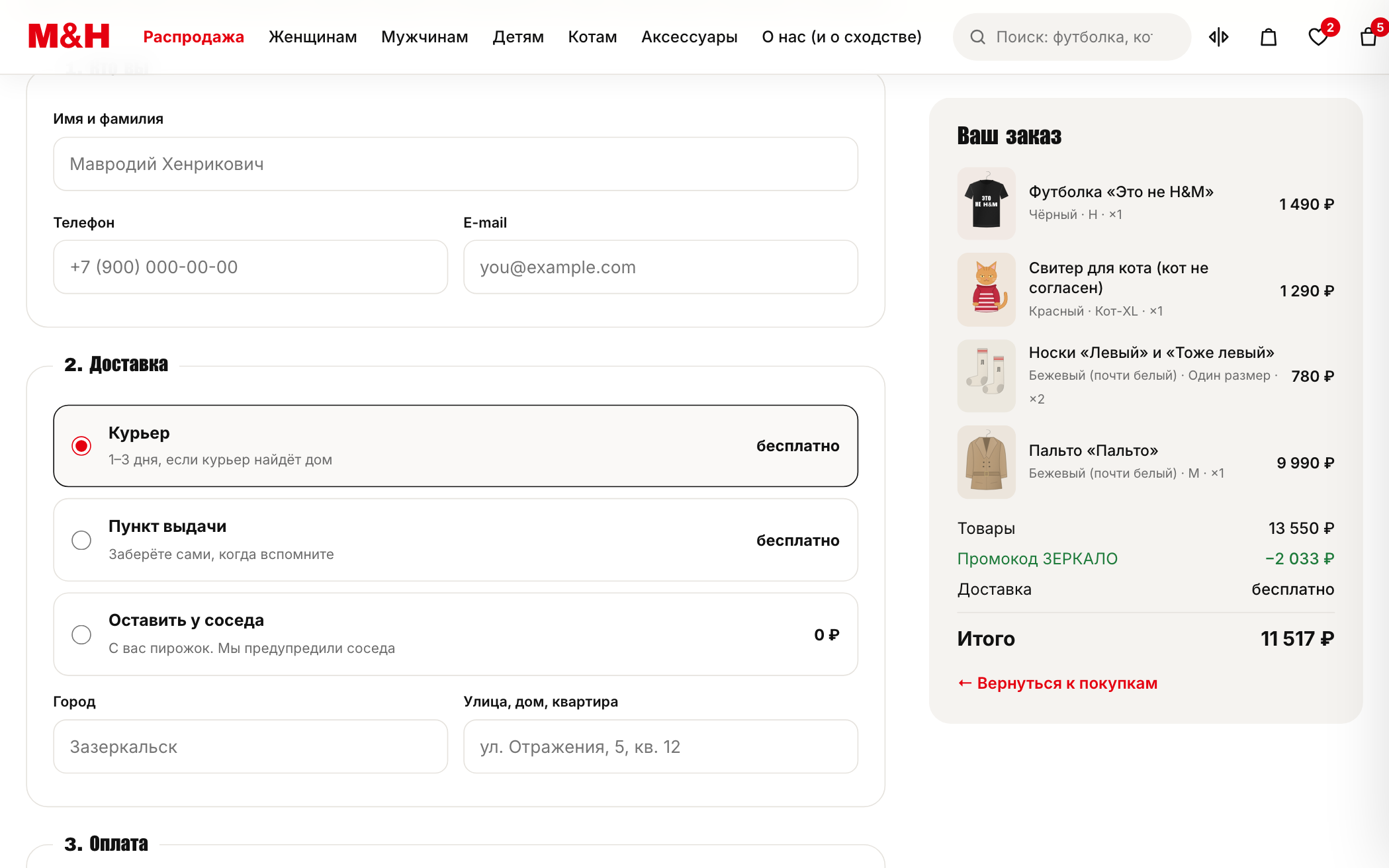Screen dimensions: 1389x868
Task: Click the Город input field
Action: (x=250, y=747)
